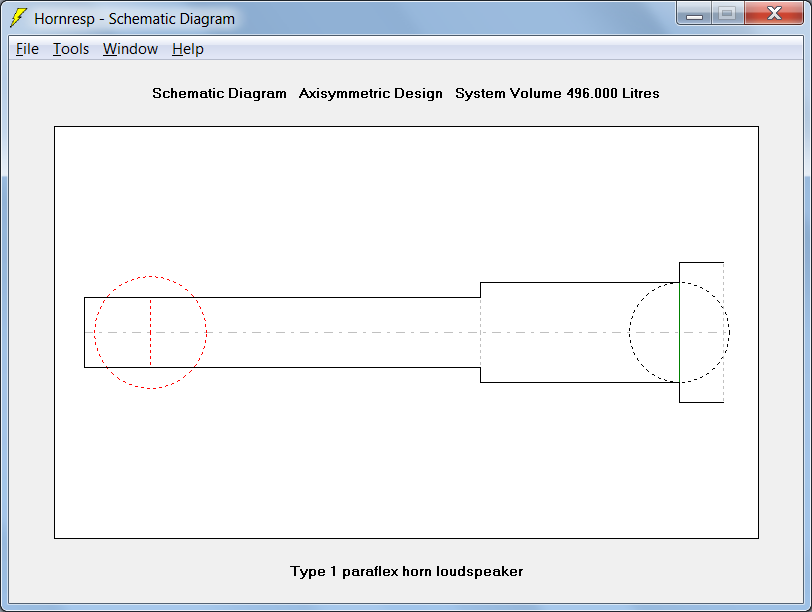Image resolution: width=812 pixels, height=612 pixels.
Task: Close the Schematic Diagram window
Action: [774, 13]
